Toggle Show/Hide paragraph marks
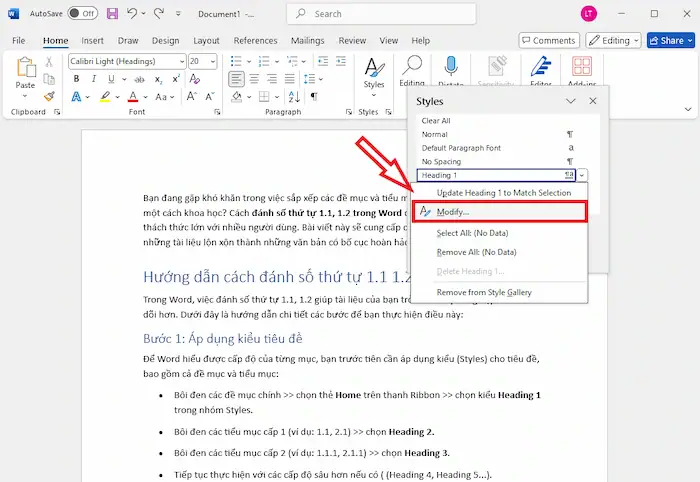 click(313, 97)
